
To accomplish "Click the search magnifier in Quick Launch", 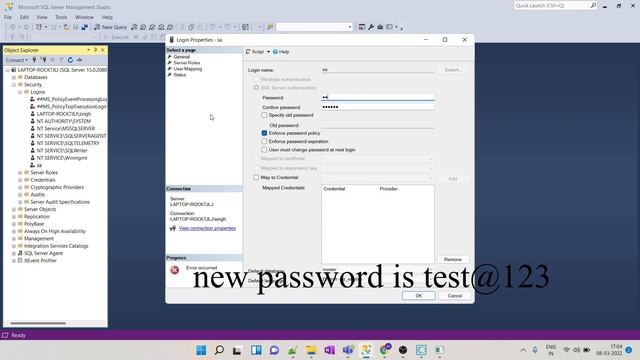I will point(593,5).
